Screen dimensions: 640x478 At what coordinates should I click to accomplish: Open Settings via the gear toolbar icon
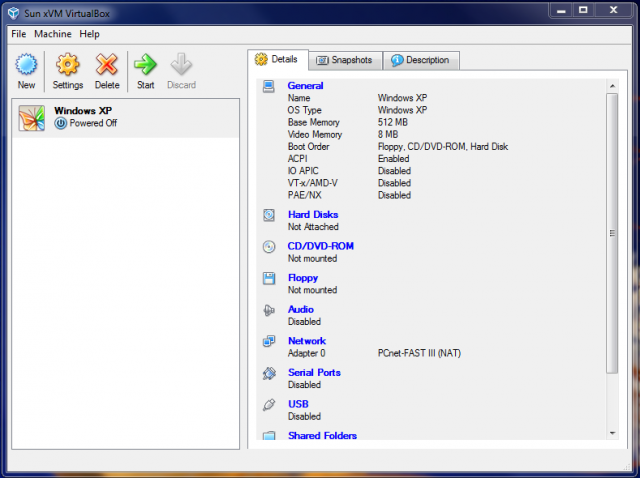coord(68,64)
